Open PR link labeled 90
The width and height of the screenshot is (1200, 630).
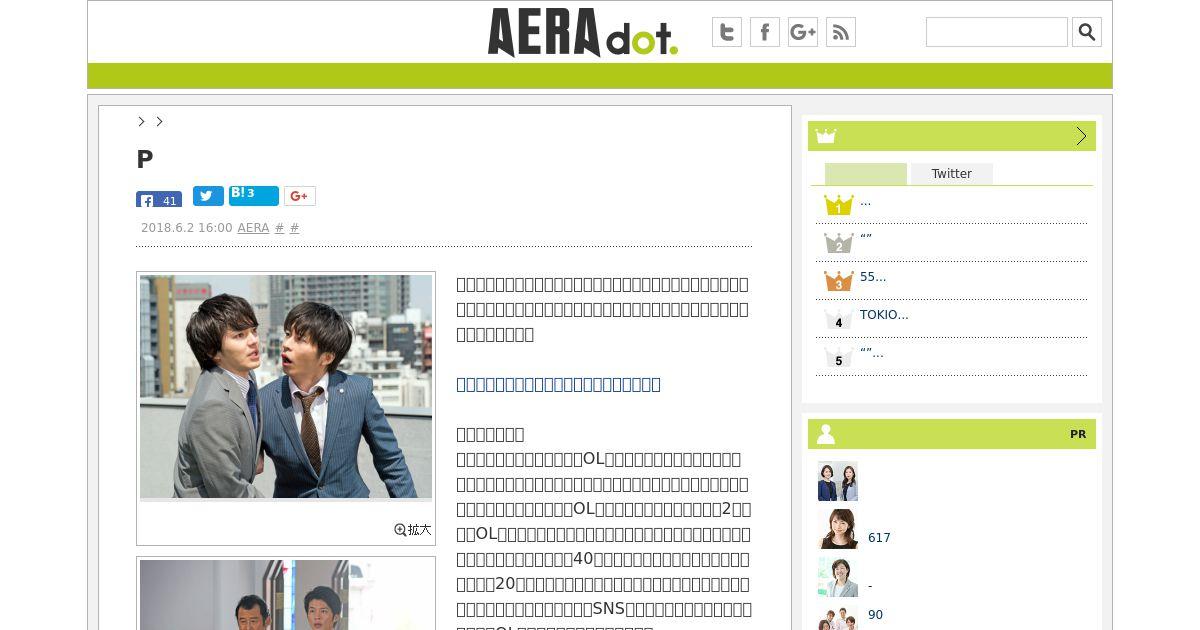pos(875,615)
